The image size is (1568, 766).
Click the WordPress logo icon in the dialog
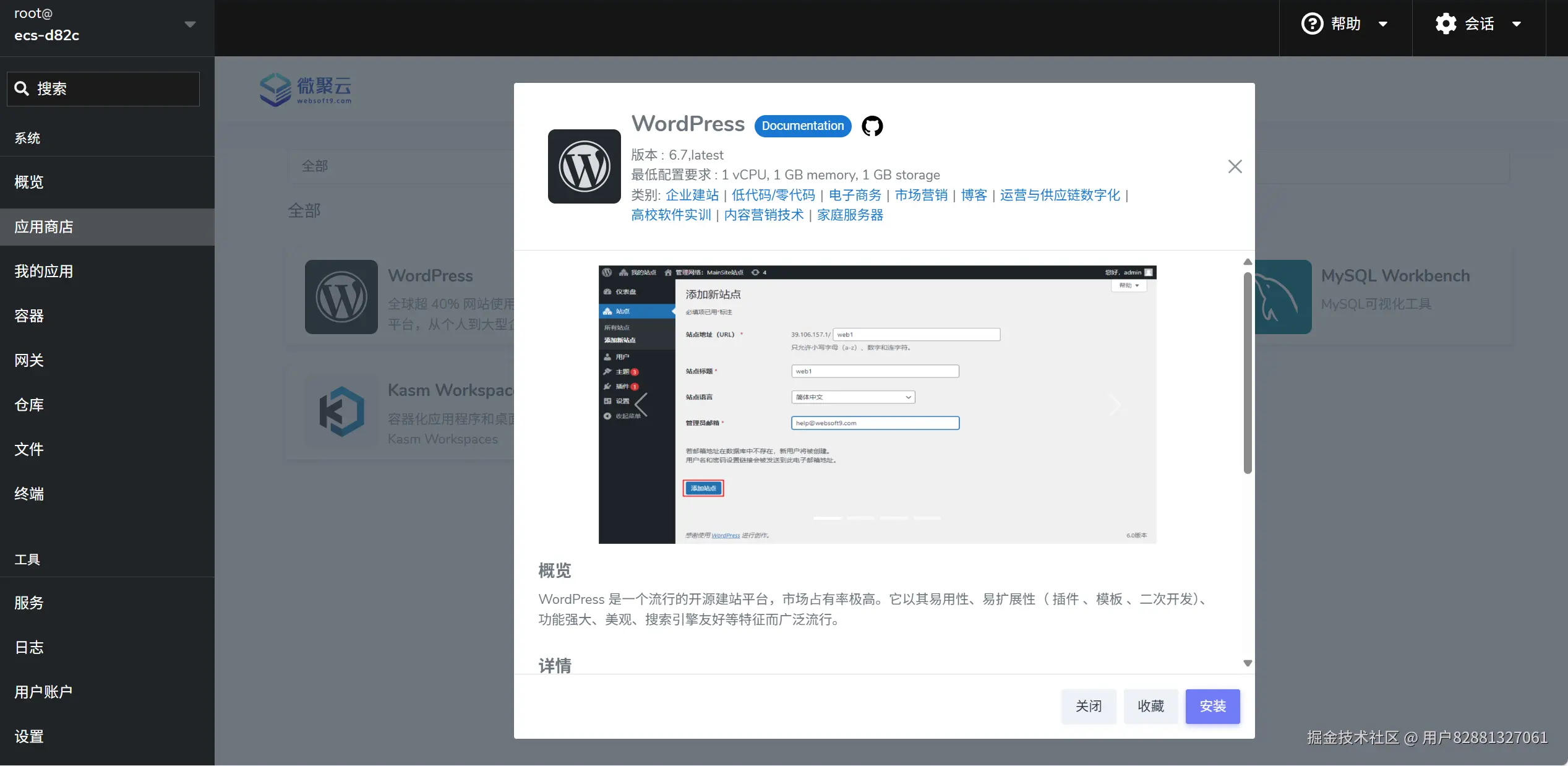click(x=583, y=166)
